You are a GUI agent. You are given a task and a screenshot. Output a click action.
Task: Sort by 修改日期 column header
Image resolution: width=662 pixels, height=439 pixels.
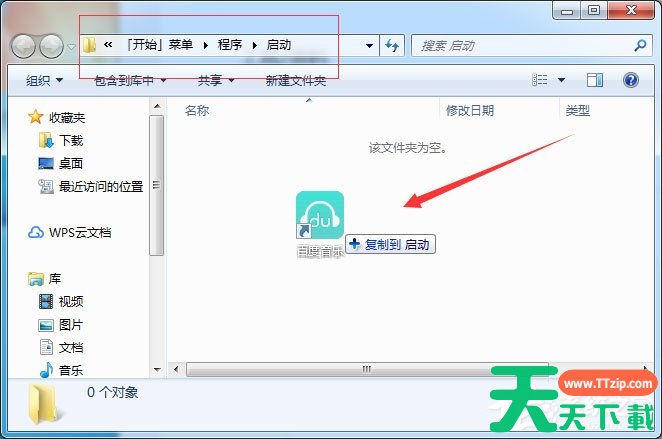point(470,111)
